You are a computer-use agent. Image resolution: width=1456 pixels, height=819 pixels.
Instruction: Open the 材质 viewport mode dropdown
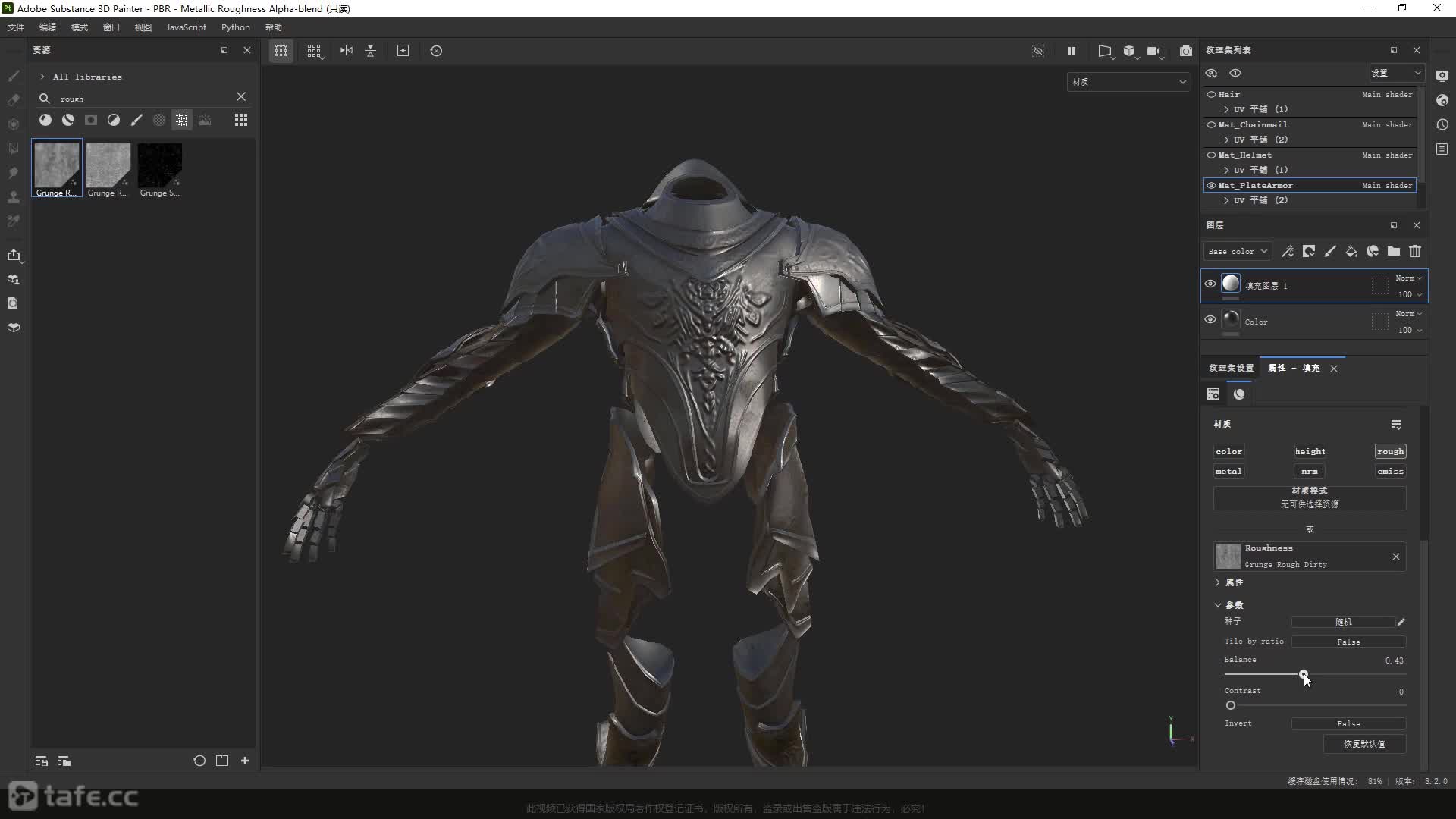coord(1128,82)
